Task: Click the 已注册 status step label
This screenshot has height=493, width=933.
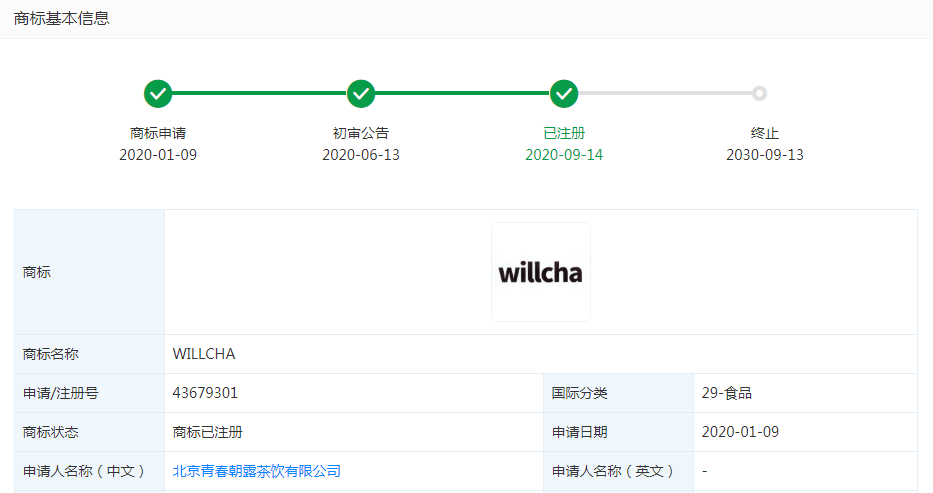Action: 564,133
